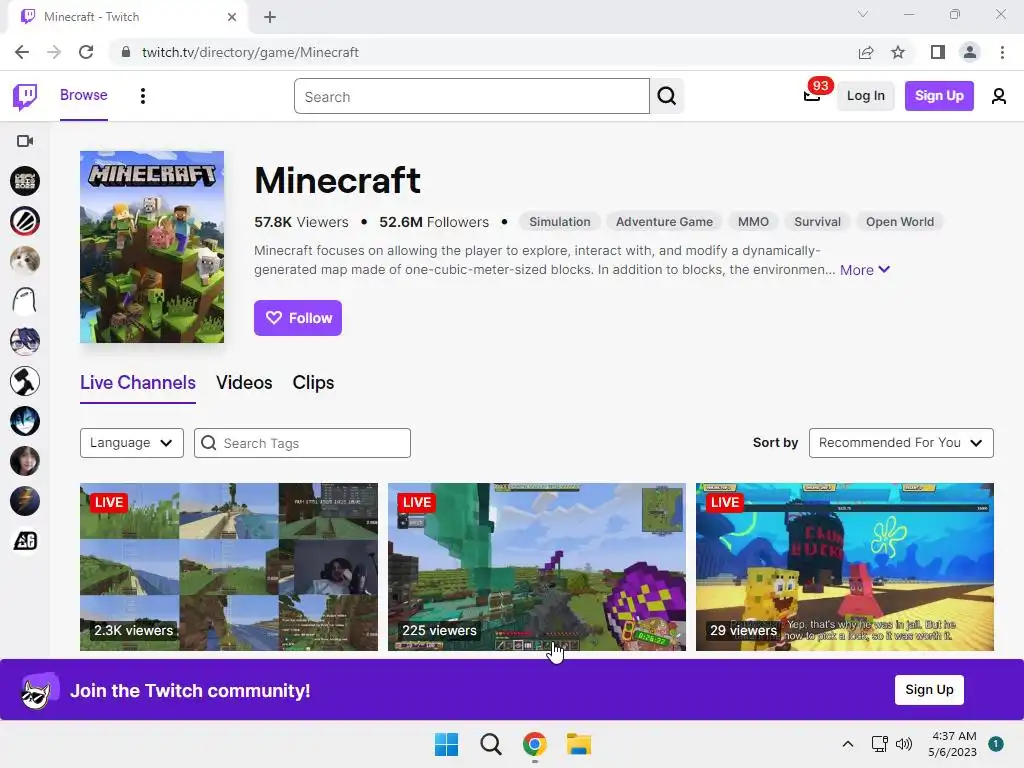The width and height of the screenshot is (1024, 768).
Task: Open the Recommended For You sort dropdown
Action: (x=901, y=443)
